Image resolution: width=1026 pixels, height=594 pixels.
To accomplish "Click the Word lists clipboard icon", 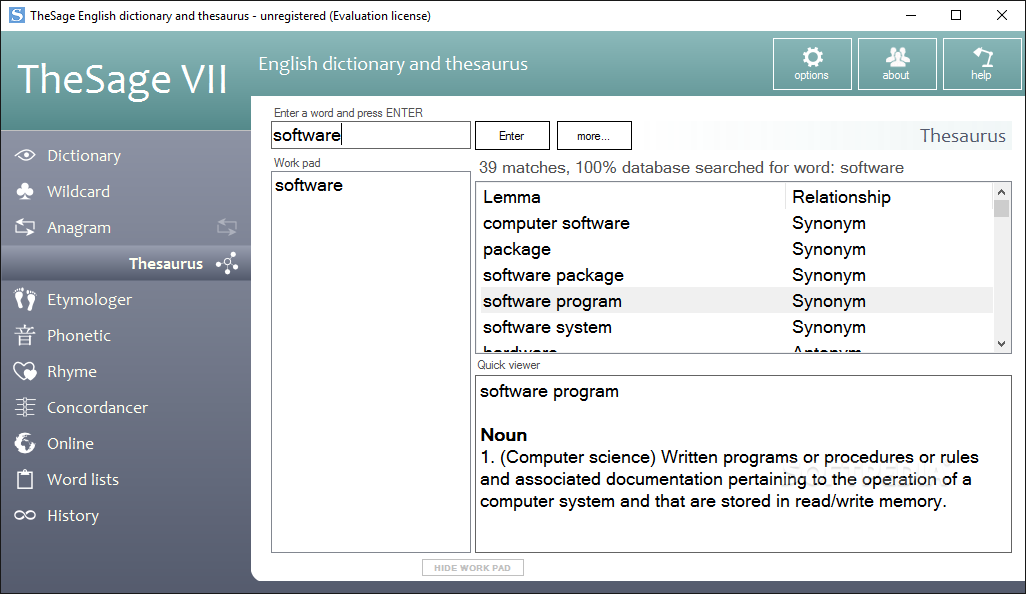I will pyautogui.click(x=25, y=480).
